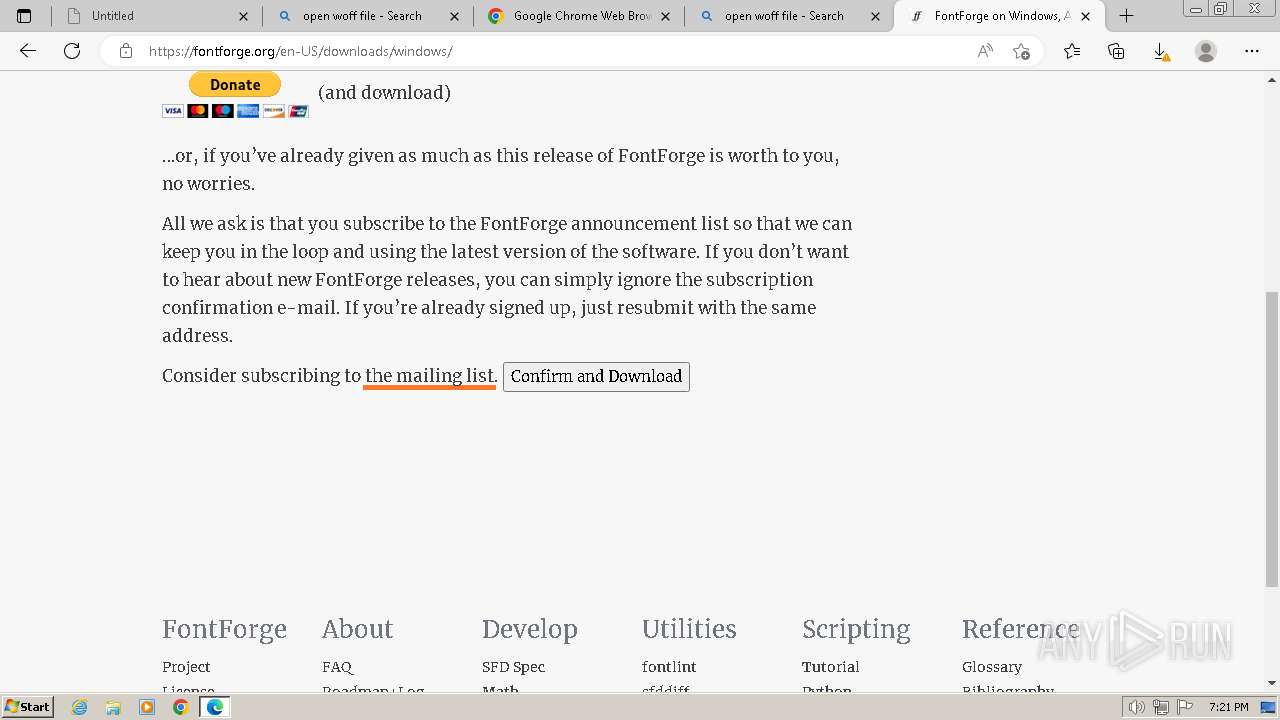Click Show desktop tray icon
This screenshot has width=1280, height=720.
(1268, 707)
